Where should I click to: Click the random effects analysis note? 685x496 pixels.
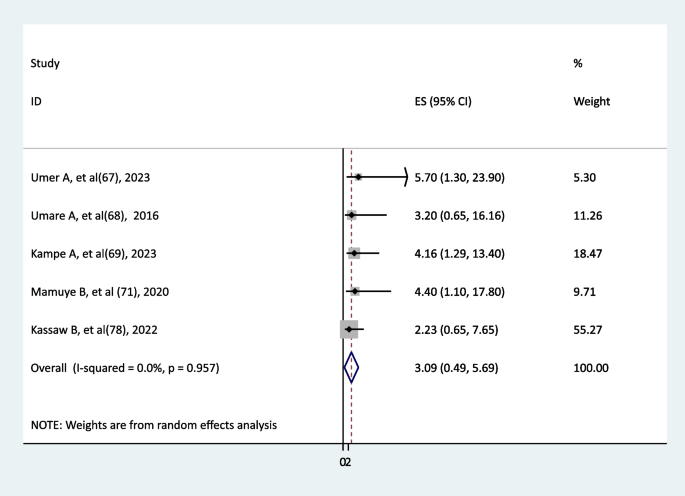[154, 425]
